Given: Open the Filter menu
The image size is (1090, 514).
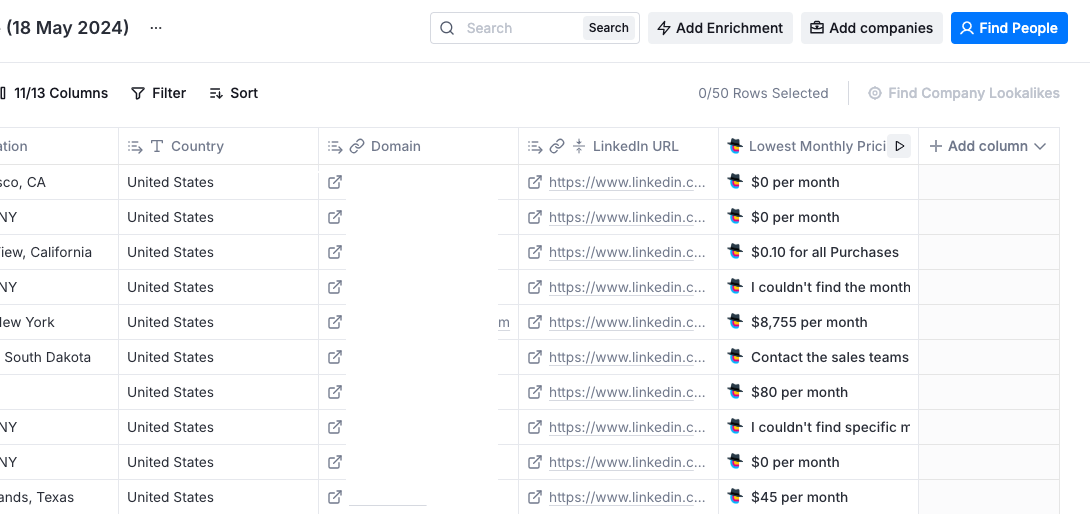Looking at the screenshot, I should (x=158, y=93).
